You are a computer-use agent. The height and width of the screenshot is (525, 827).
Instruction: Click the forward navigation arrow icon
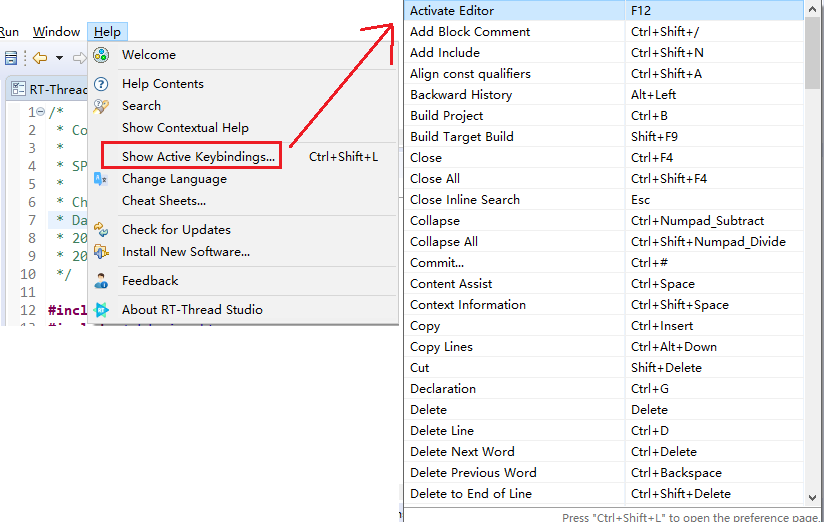(x=79, y=58)
